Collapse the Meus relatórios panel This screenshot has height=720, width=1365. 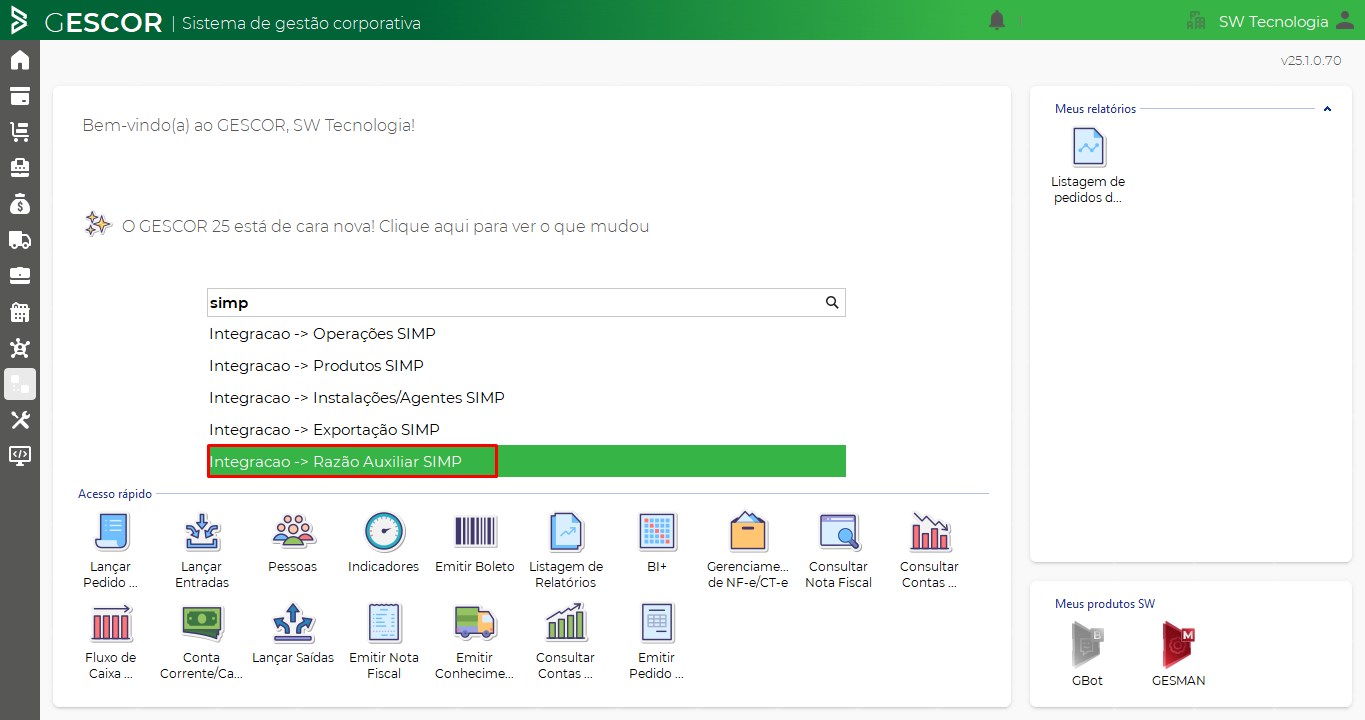[x=1327, y=109]
